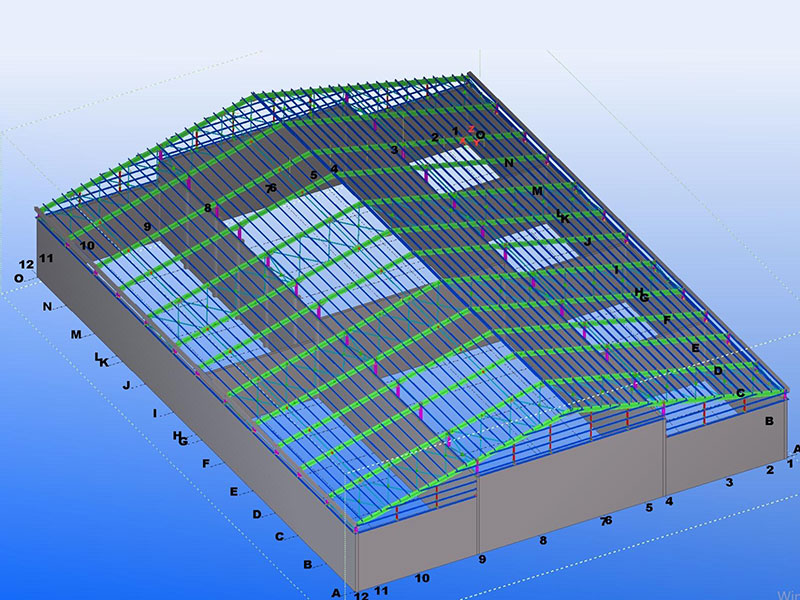Select grid label E on the right roof slope
Screen dimensions: 800x600
695,348
